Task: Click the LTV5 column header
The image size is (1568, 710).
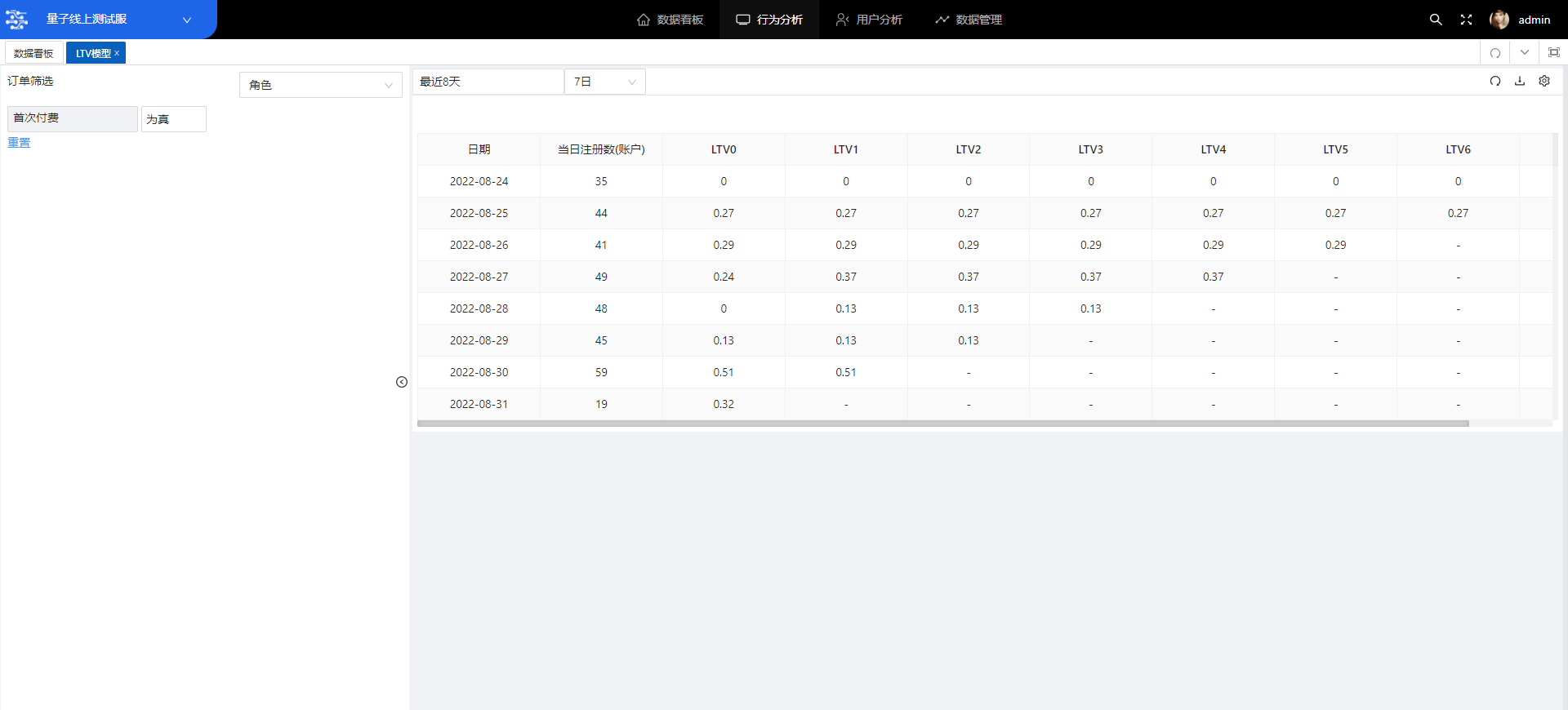Action: click(1336, 149)
